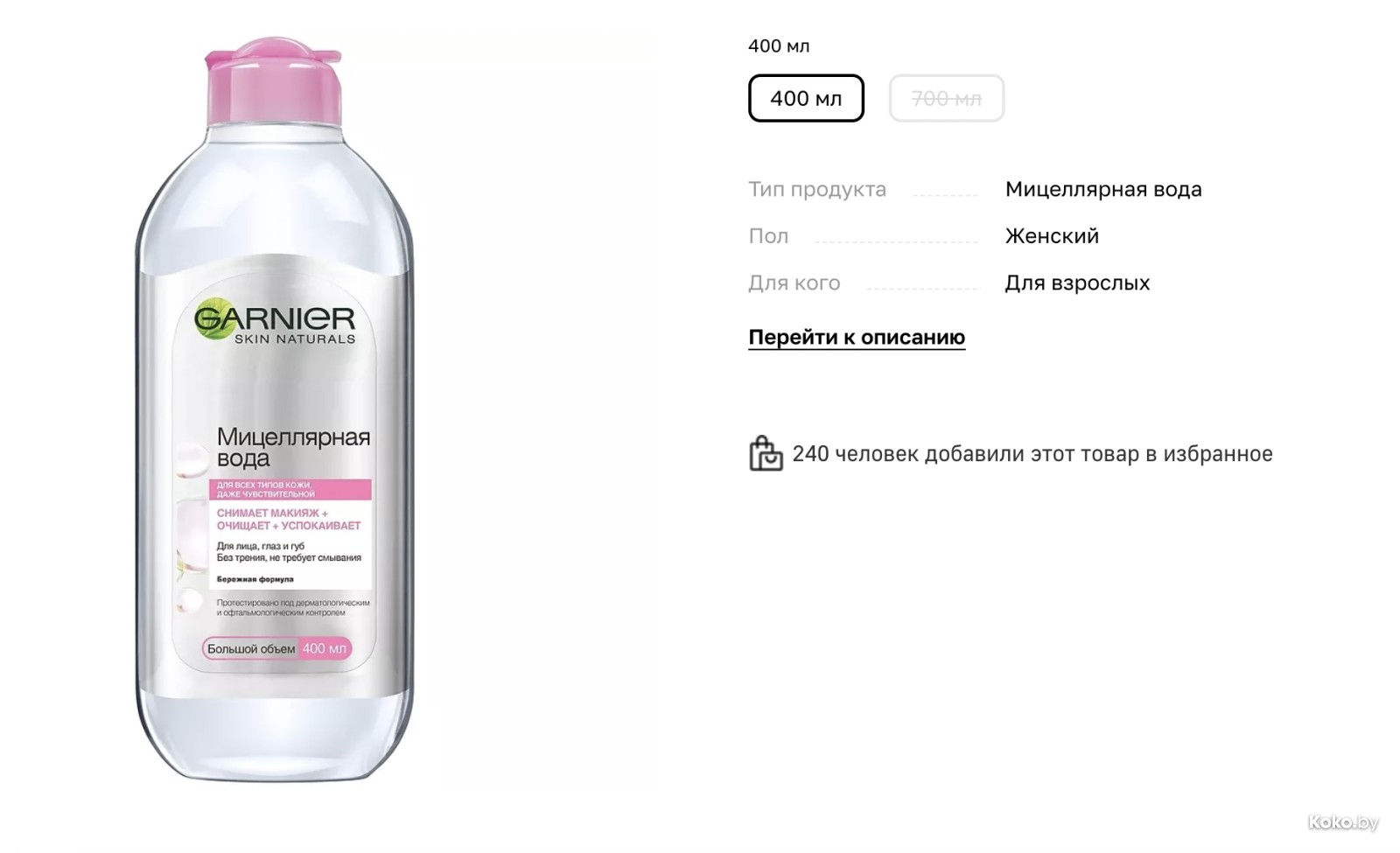The height and width of the screenshot is (853, 1400).
Task: Click the Мицеллярная вода product type value
Action: [x=1103, y=189]
